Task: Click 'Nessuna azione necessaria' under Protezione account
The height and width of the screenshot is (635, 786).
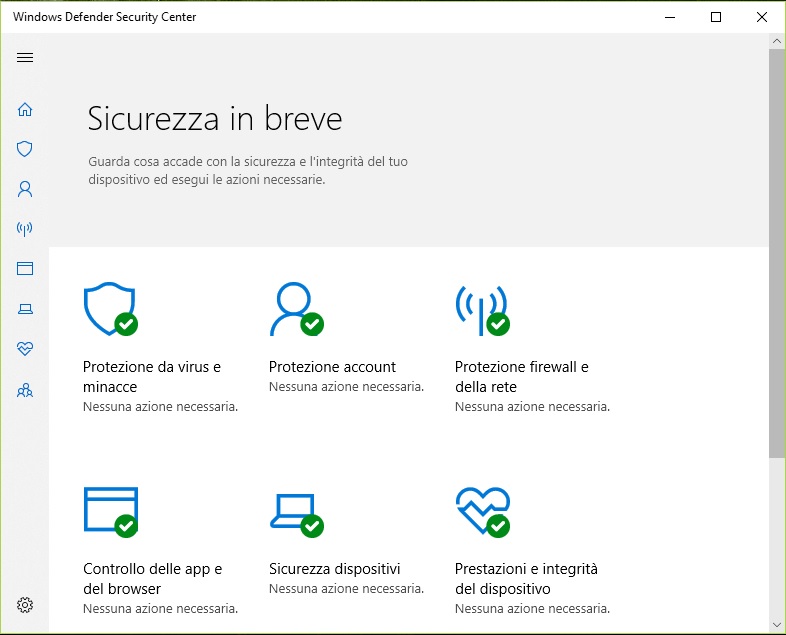Action: tap(346, 387)
